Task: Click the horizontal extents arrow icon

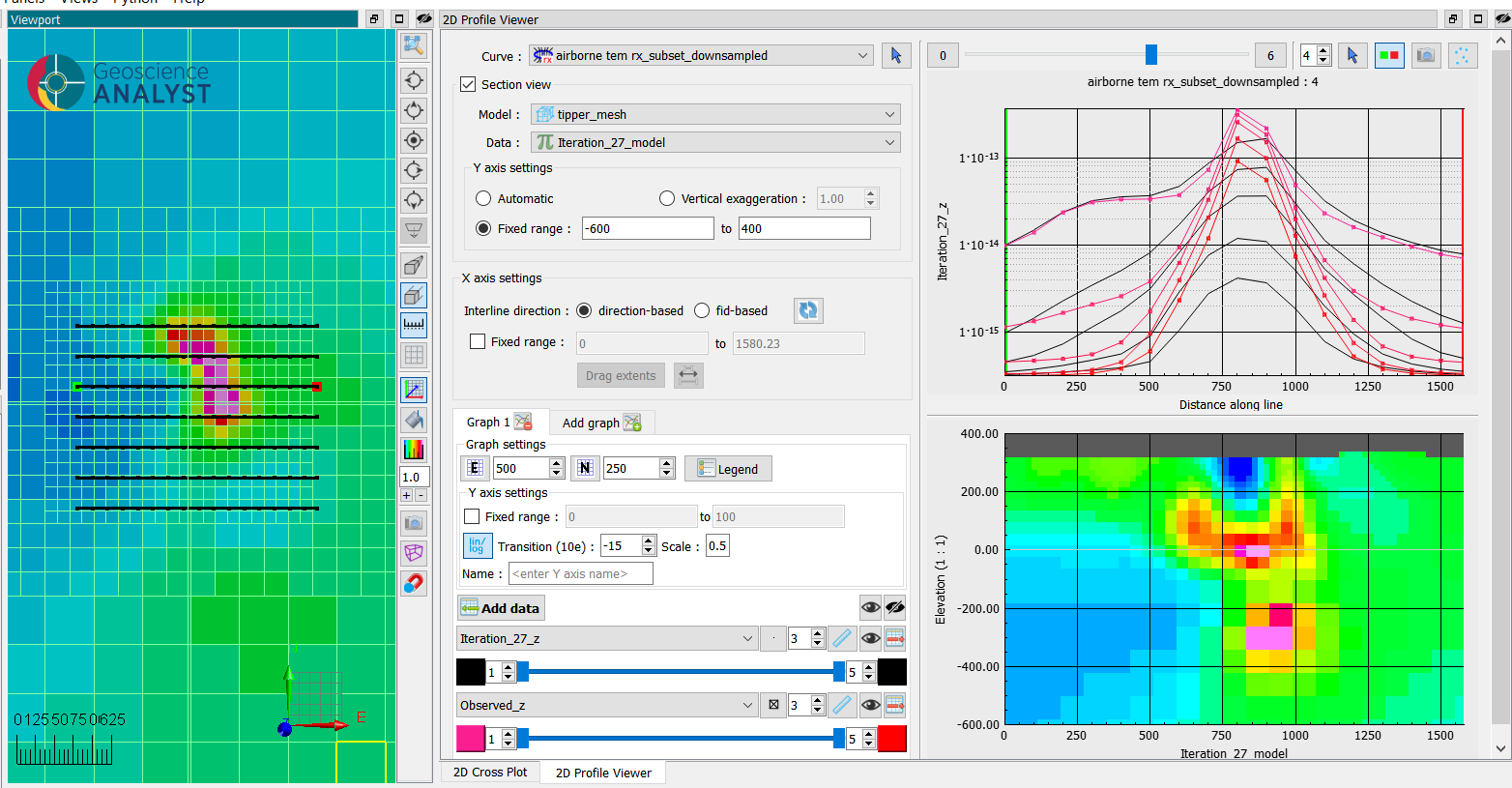Action: 688,375
